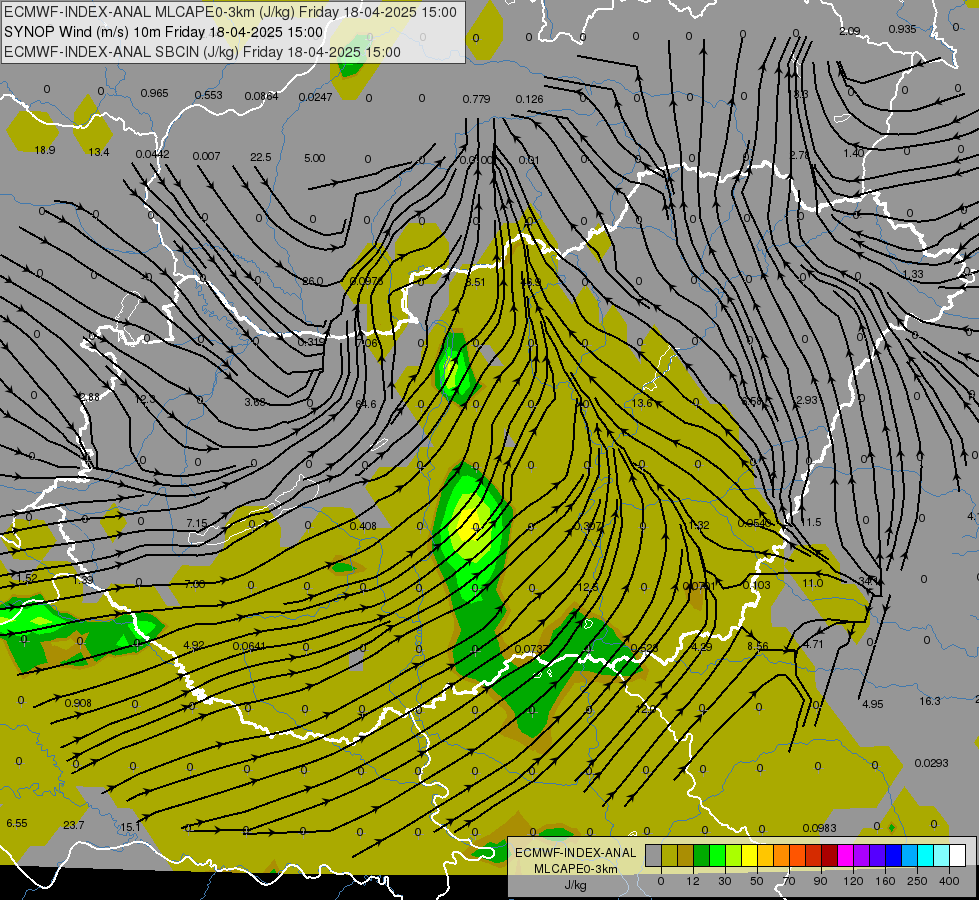Click the dark red legend swatch
The image size is (979, 900).
click(x=830, y=855)
